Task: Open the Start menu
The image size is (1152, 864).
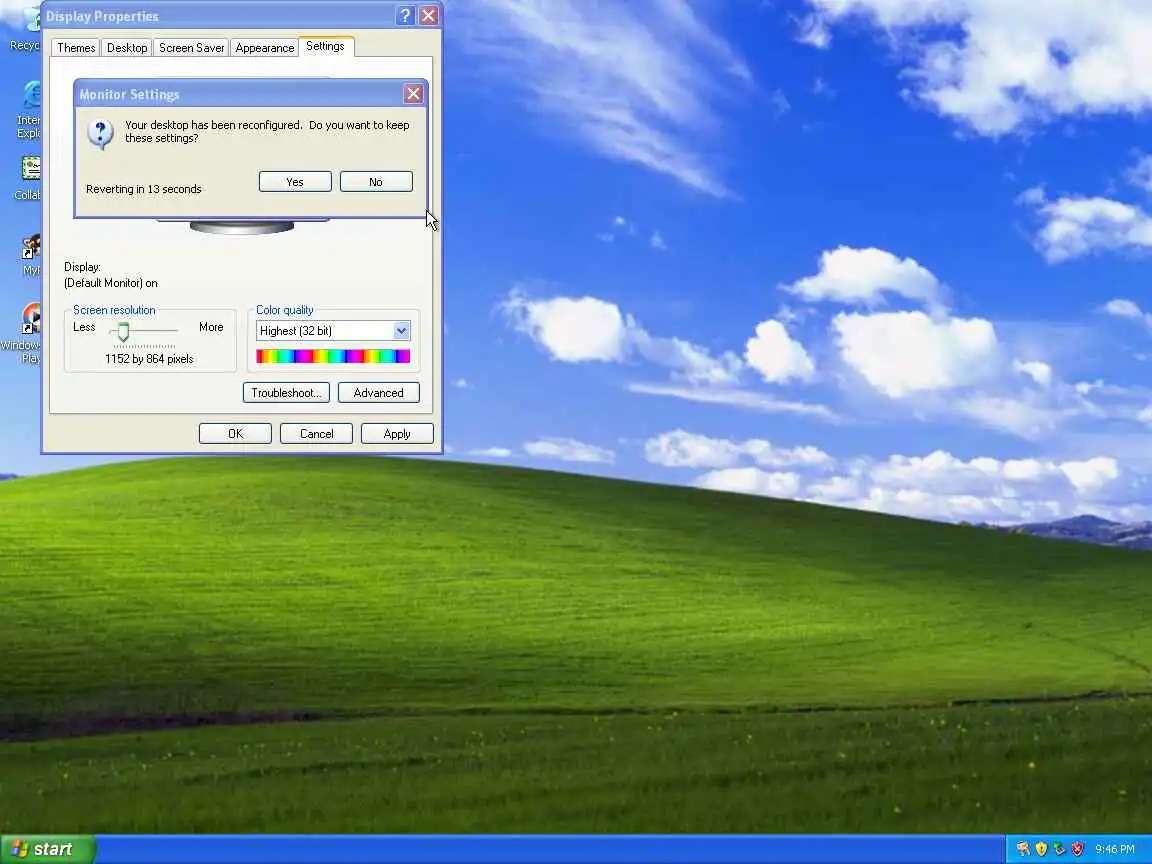Action: pyautogui.click(x=48, y=849)
